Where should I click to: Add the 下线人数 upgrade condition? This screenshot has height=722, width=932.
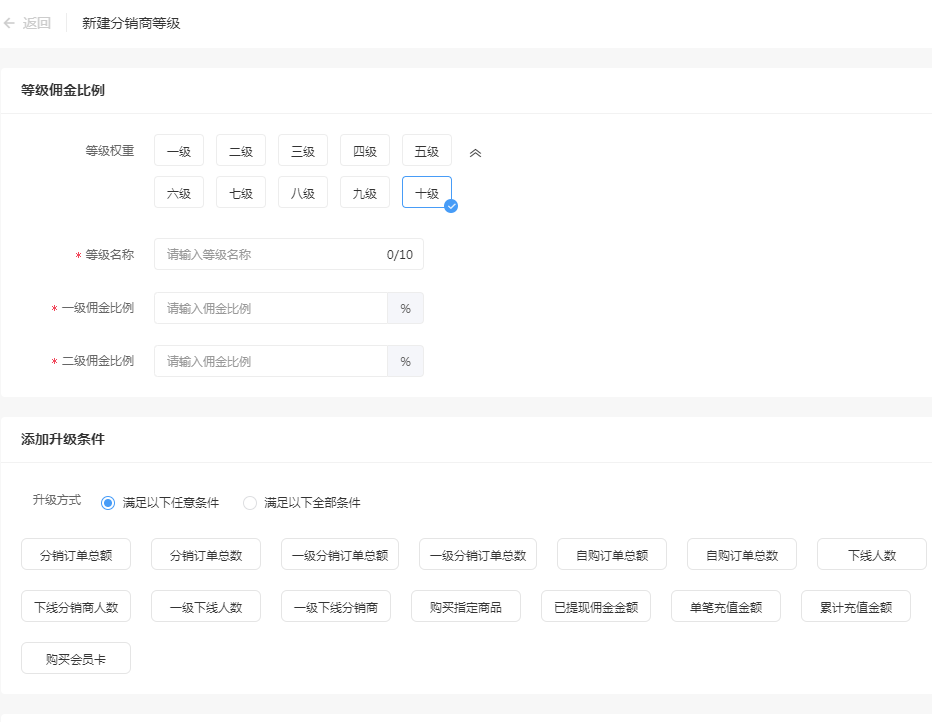(x=872, y=555)
